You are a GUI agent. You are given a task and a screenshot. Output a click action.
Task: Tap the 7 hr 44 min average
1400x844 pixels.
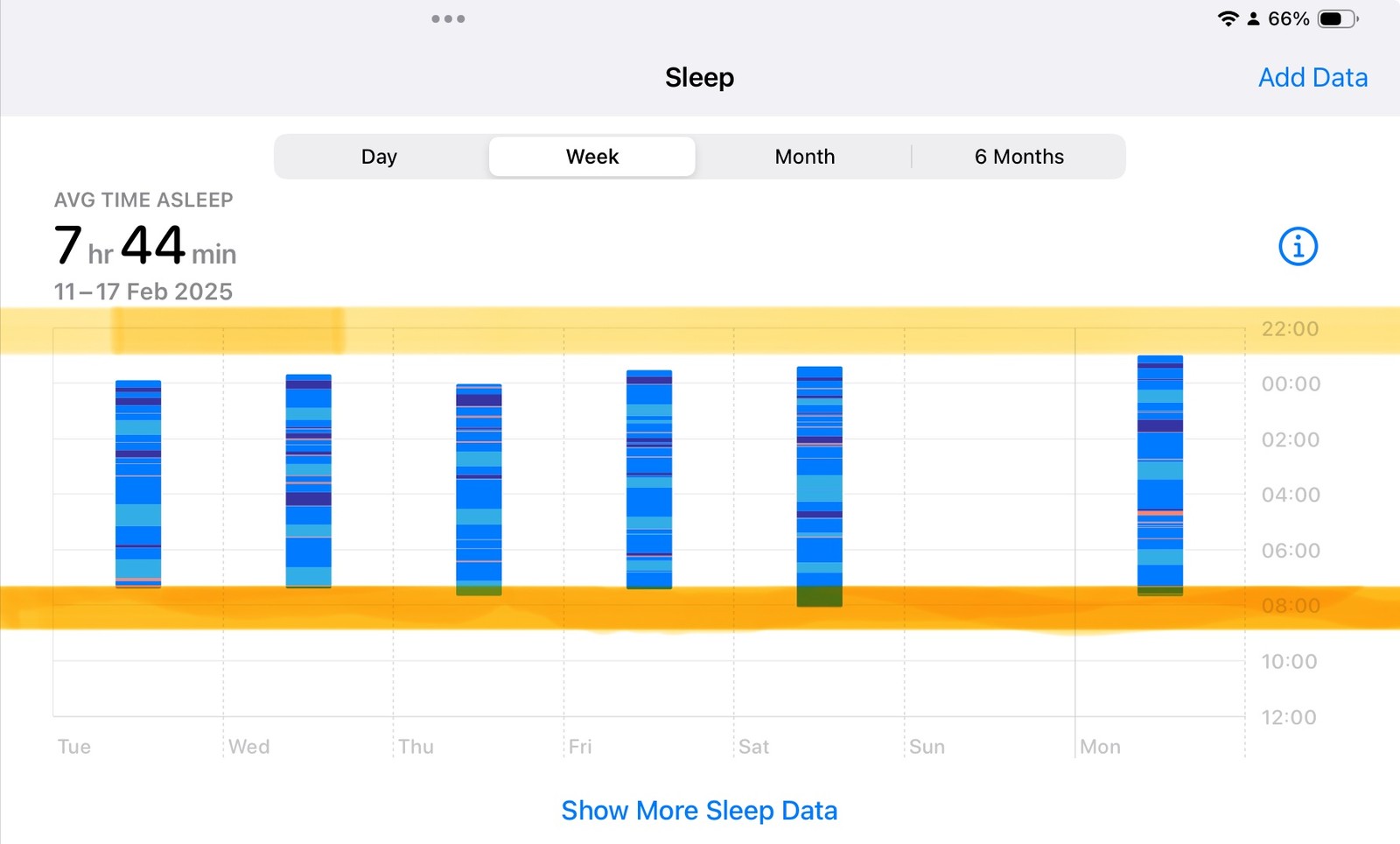click(145, 245)
